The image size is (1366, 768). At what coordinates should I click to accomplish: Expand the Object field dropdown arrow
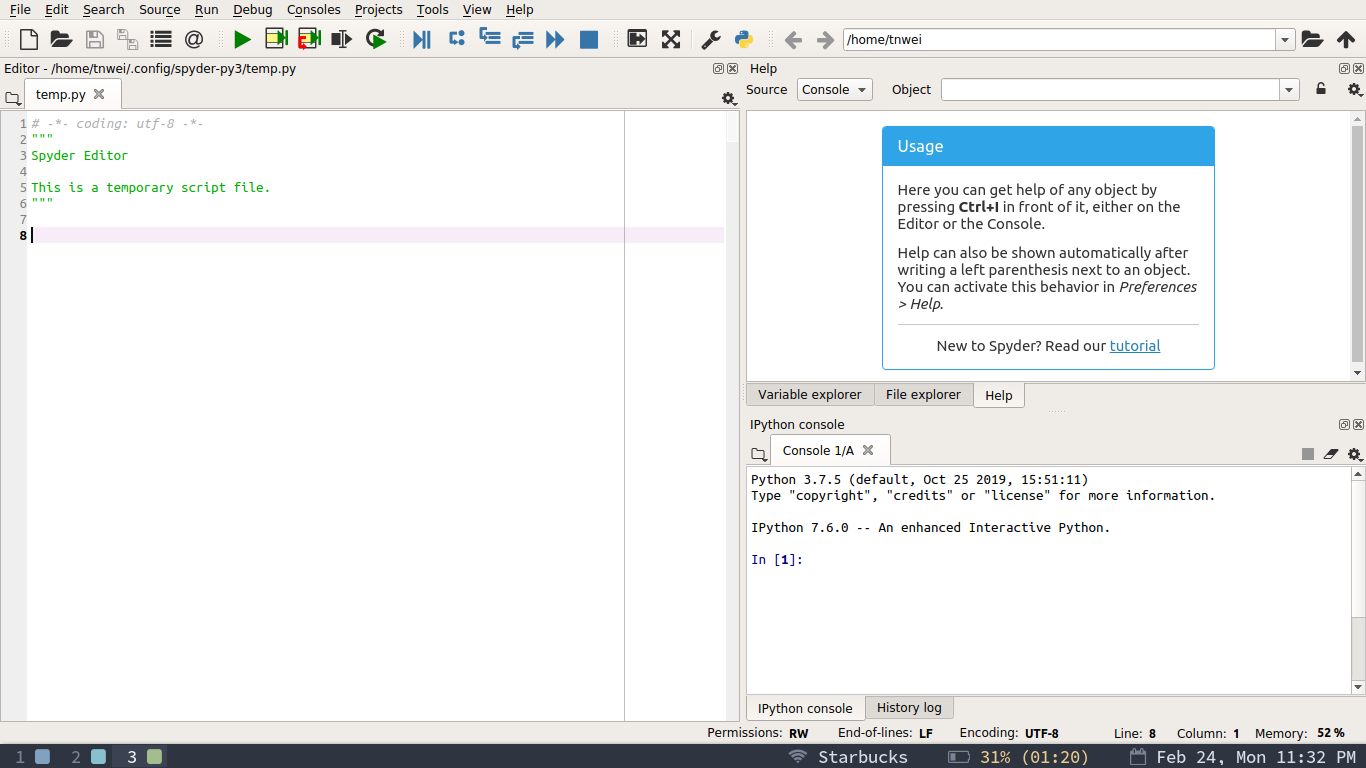point(1289,90)
